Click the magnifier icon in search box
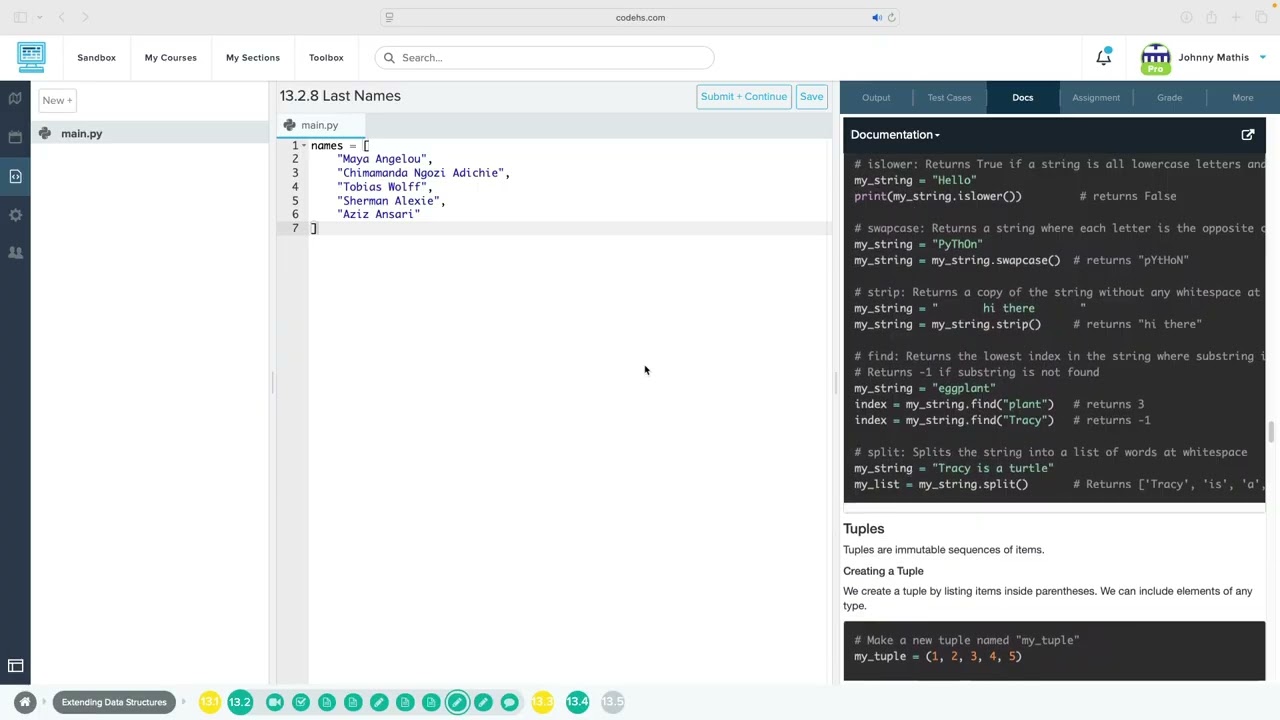The width and height of the screenshot is (1280, 720). 389,58
